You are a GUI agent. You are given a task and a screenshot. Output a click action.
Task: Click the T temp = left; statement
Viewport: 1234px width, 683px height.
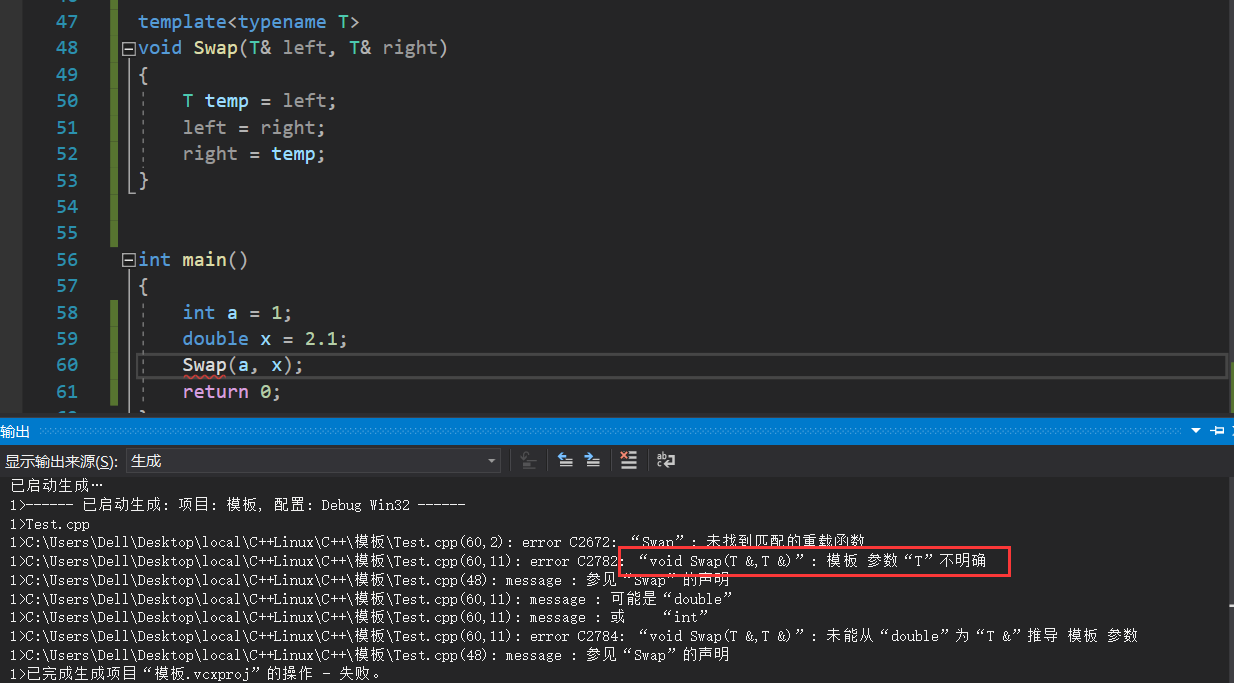(260, 101)
